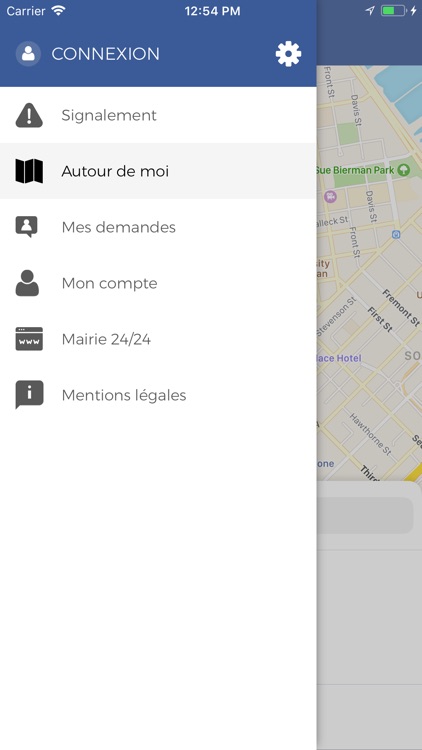Click the folded map icon
Screen dimensions: 422x750
coord(29,171)
